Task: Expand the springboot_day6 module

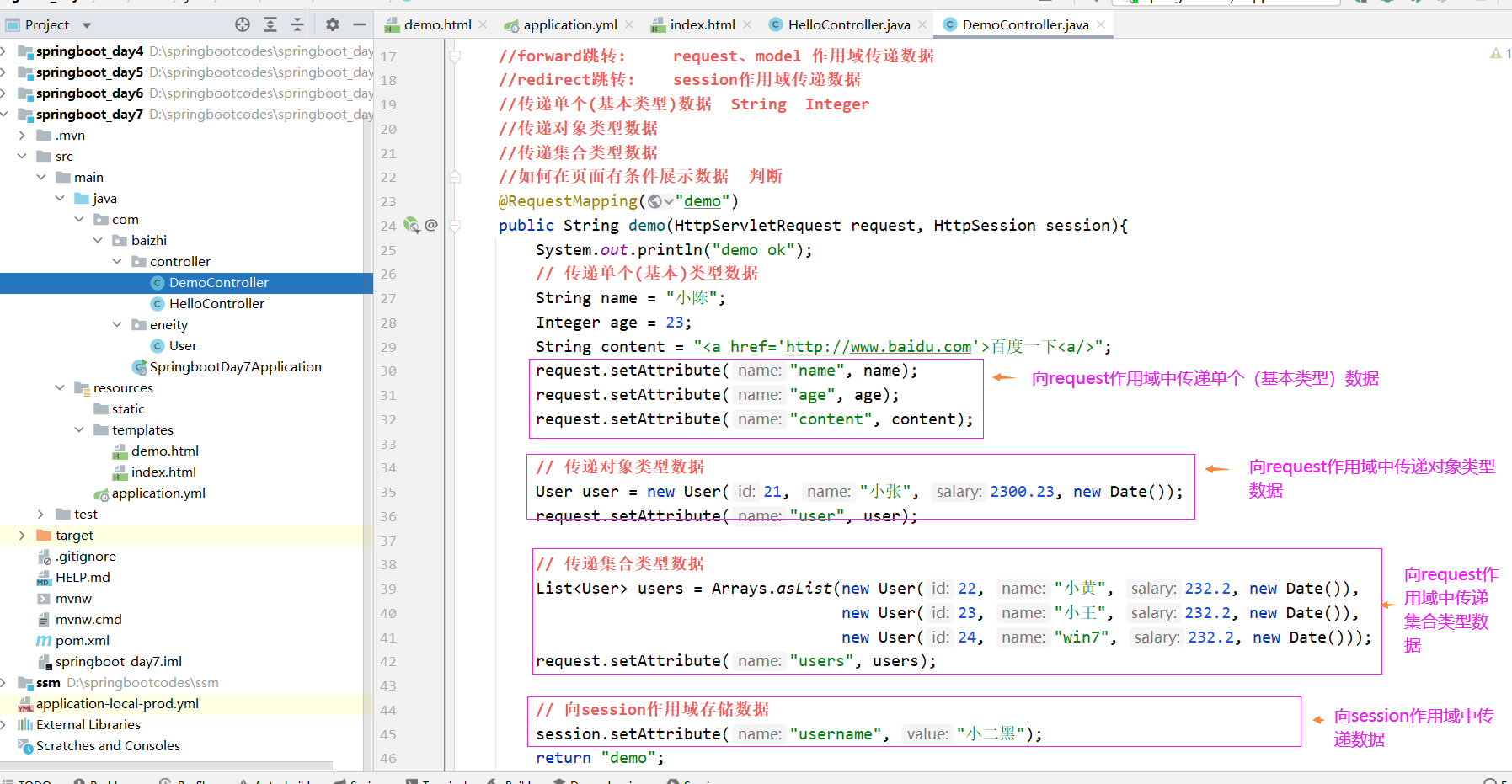Action: click(4, 93)
